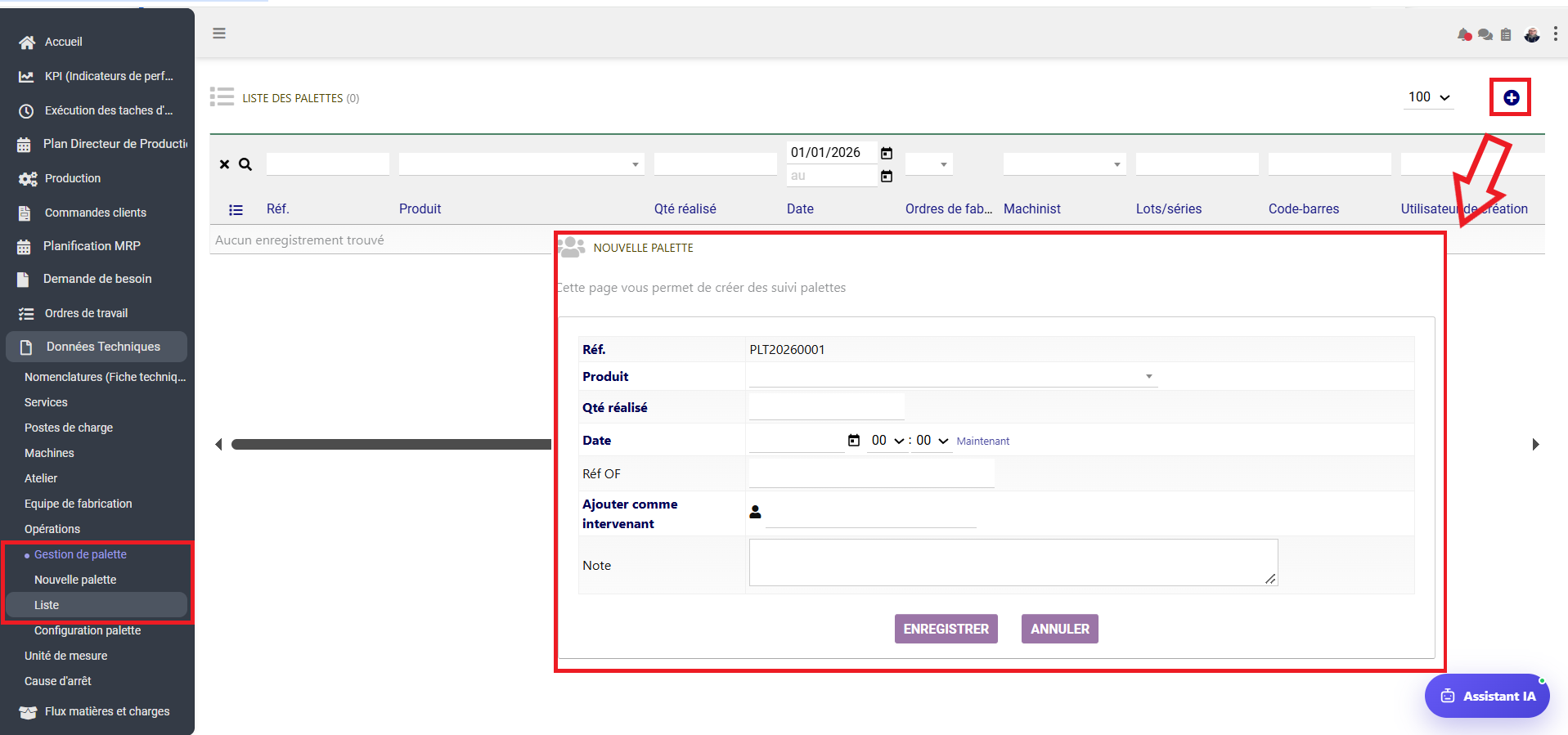Expand the Produit filter dropdown in the list
This screenshot has height=735, width=1568.
(x=521, y=164)
